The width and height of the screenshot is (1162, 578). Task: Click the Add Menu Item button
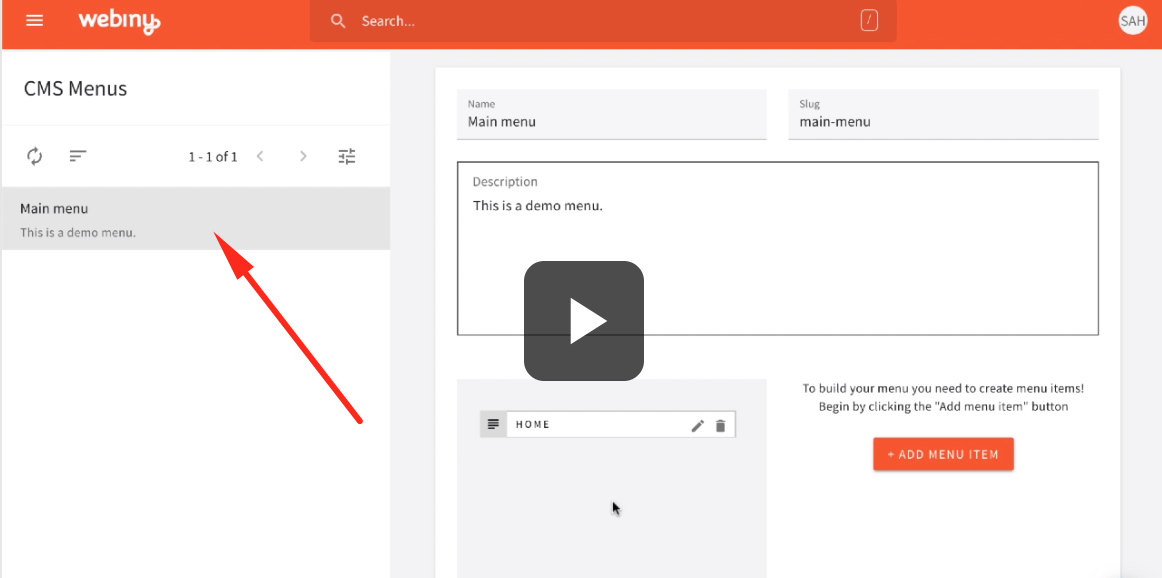point(943,454)
